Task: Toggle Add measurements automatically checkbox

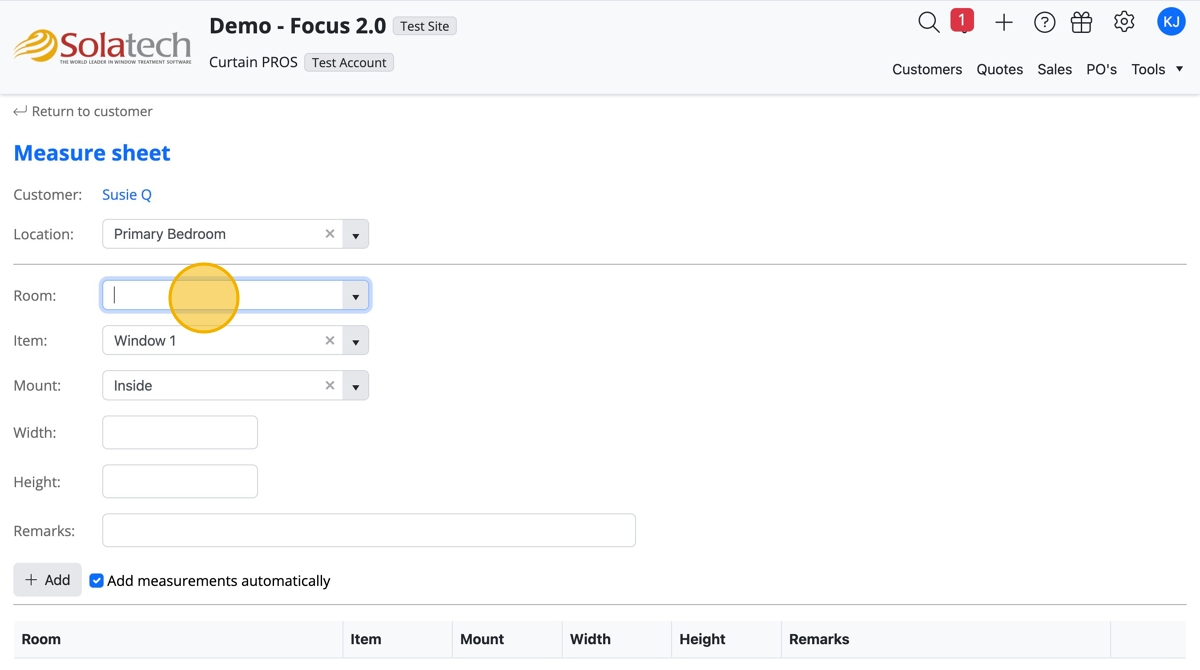Action: pos(97,581)
